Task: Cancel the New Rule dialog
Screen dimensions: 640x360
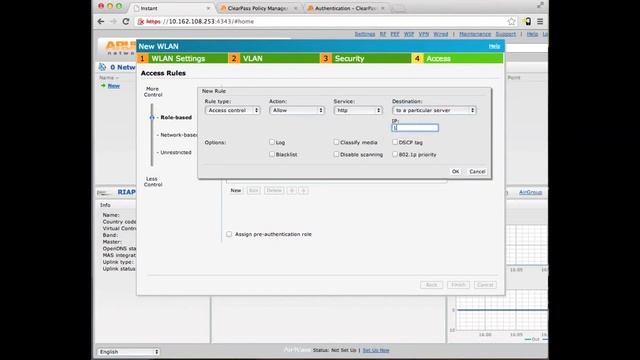Action: [477, 171]
